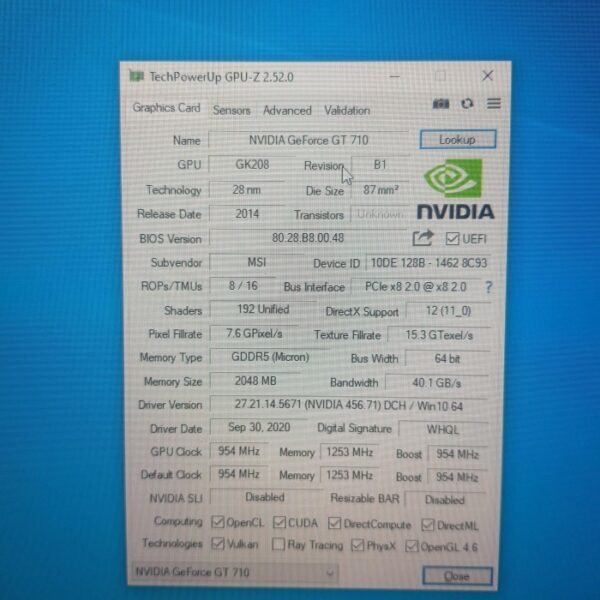This screenshot has height=600, width=600.
Task: Toggle the Ray Tracing checkbox
Action: pos(278,544)
